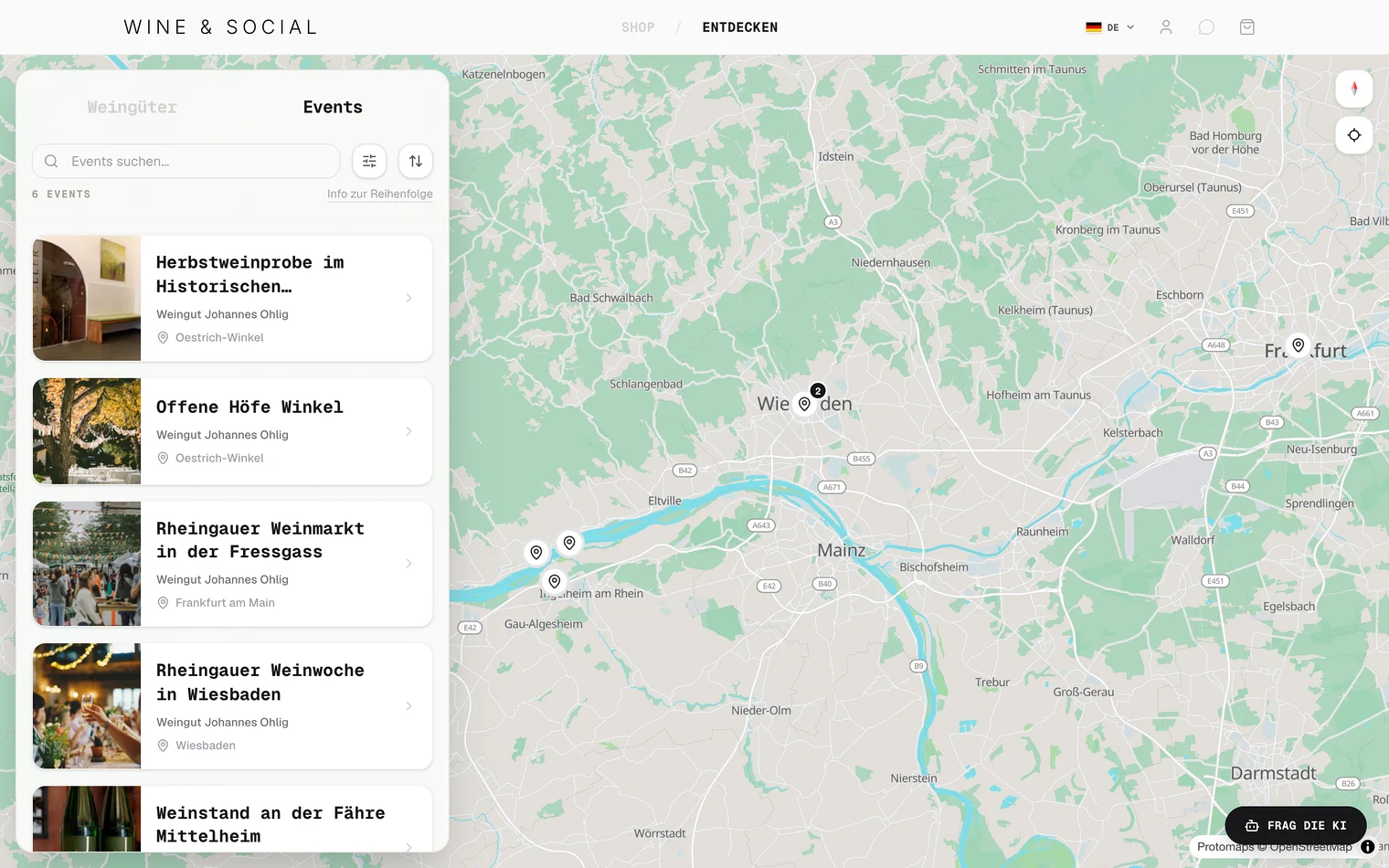The image size is (1389, 868).
Task: Open the user account icon
Action: click(1166, 27)
